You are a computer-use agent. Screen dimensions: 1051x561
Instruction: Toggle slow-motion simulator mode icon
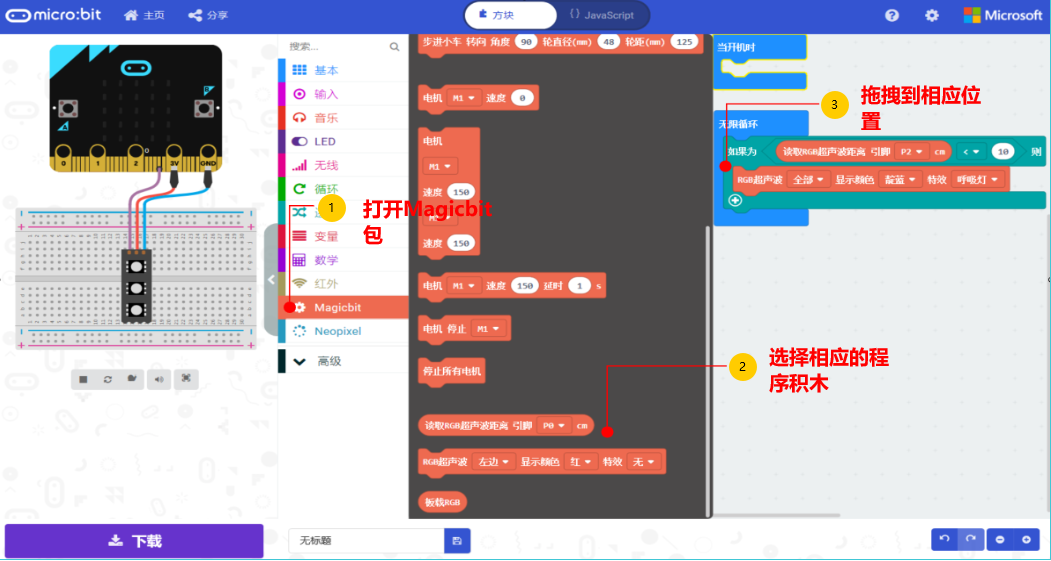tap(133, 379)
